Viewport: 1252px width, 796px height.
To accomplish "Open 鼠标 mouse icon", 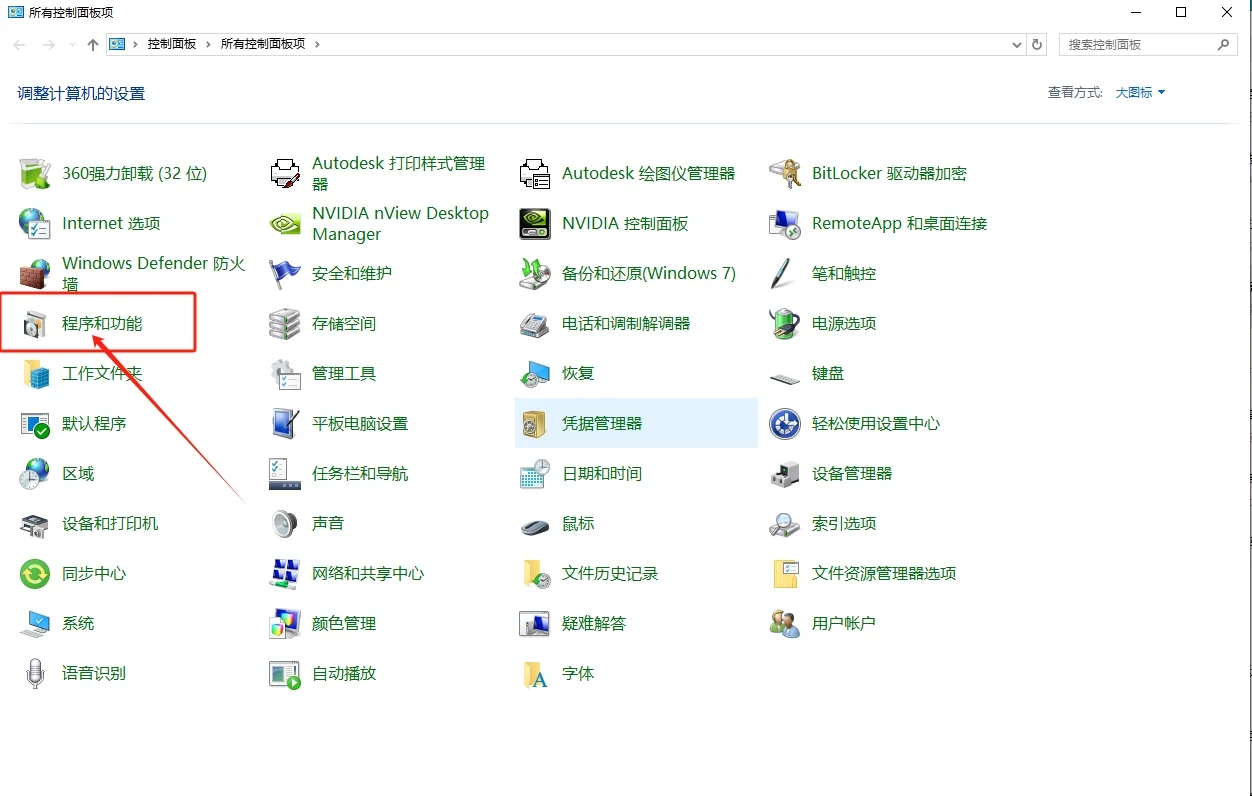I will point(535,525).
